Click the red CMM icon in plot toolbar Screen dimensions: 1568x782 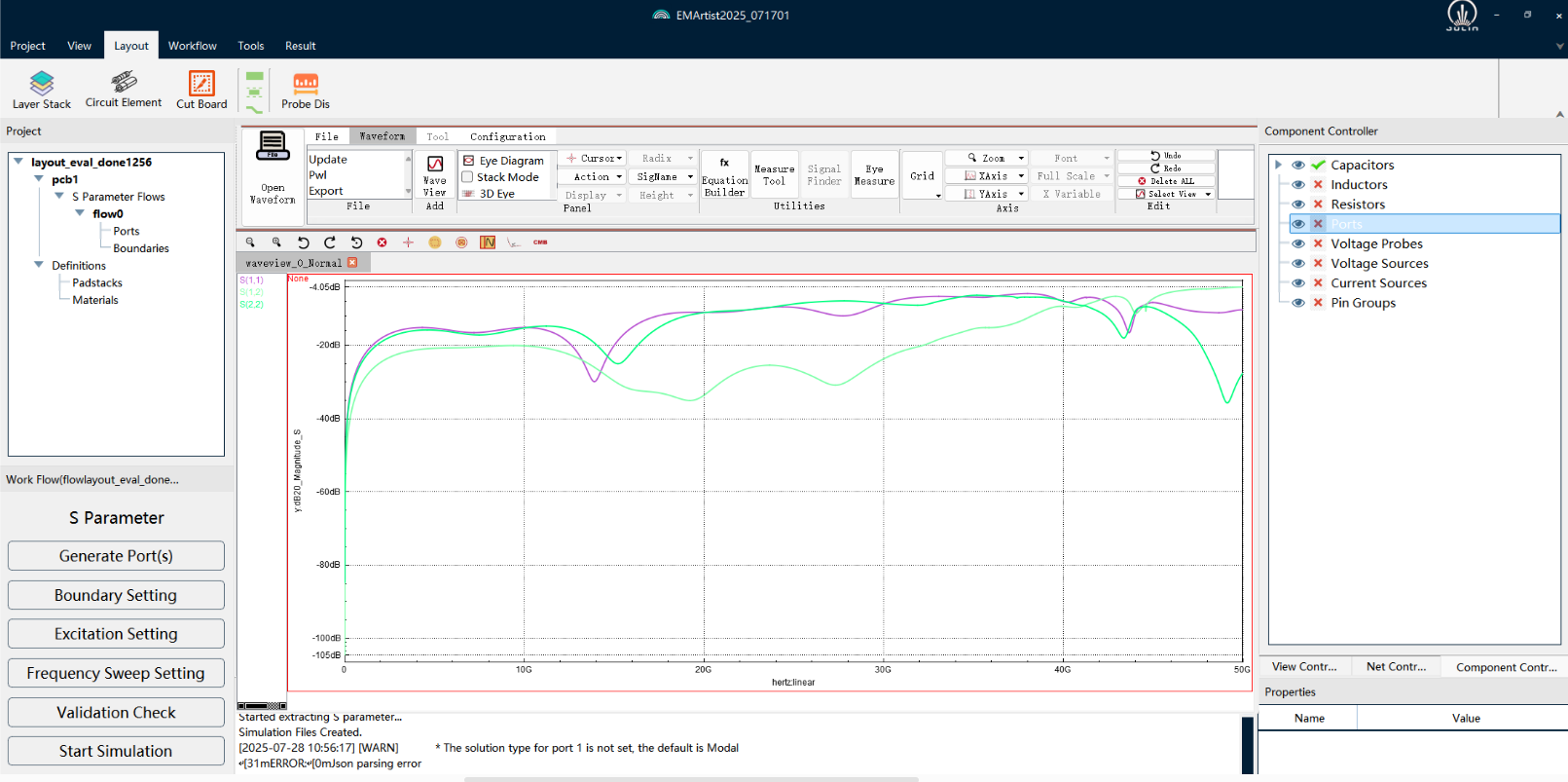tap(540, 242)
